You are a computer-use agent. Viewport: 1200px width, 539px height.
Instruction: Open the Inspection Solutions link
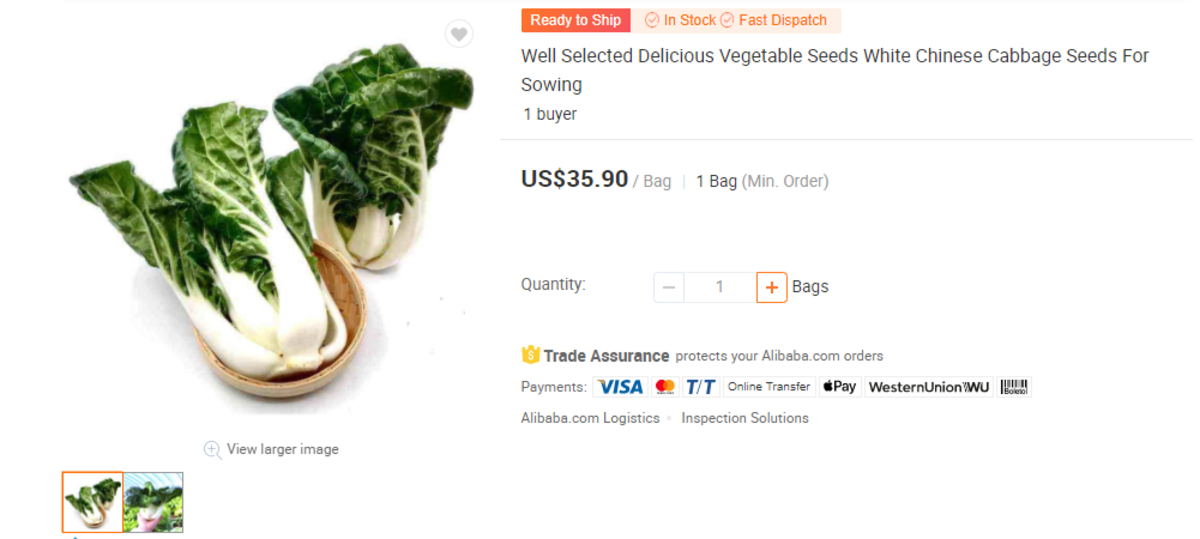click(745, 418)
